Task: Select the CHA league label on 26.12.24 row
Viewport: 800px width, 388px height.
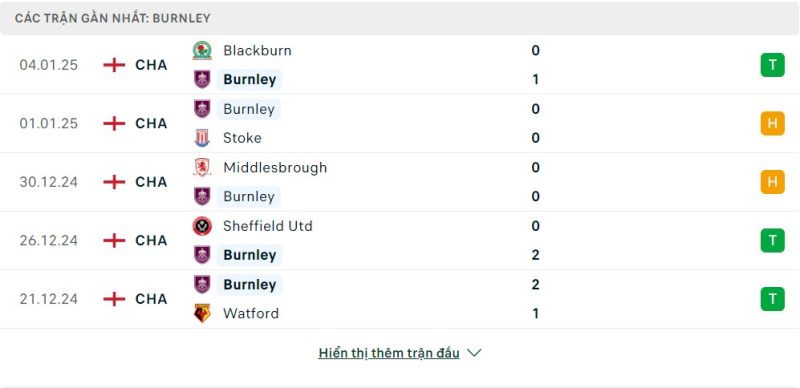Action: click(151, 240)
